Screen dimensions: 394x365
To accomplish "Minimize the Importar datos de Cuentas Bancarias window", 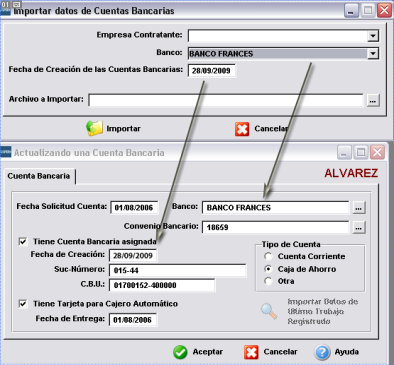I will coord(351,11).
